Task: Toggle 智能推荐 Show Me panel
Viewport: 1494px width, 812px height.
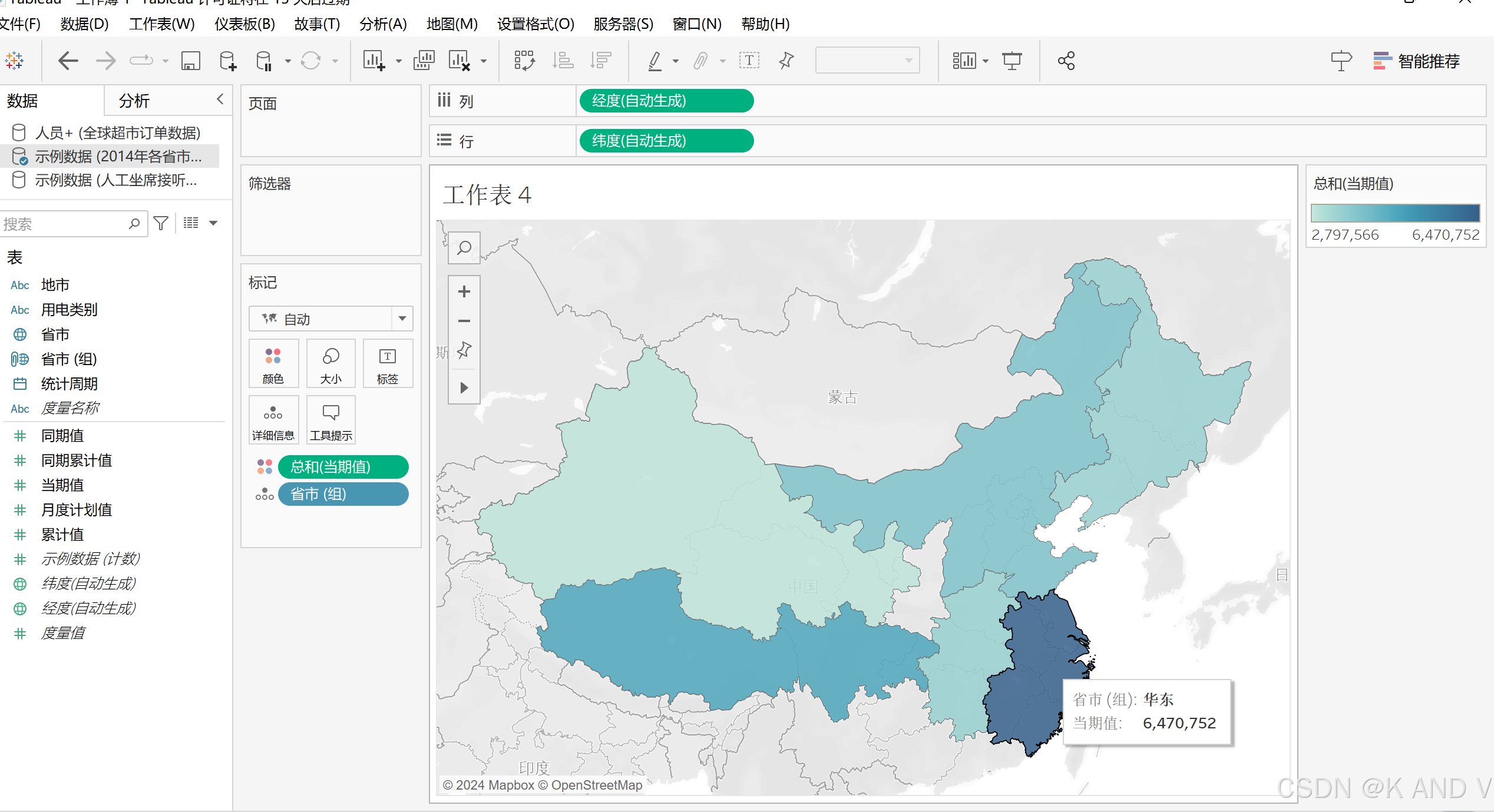Action: coord(1416,61)
